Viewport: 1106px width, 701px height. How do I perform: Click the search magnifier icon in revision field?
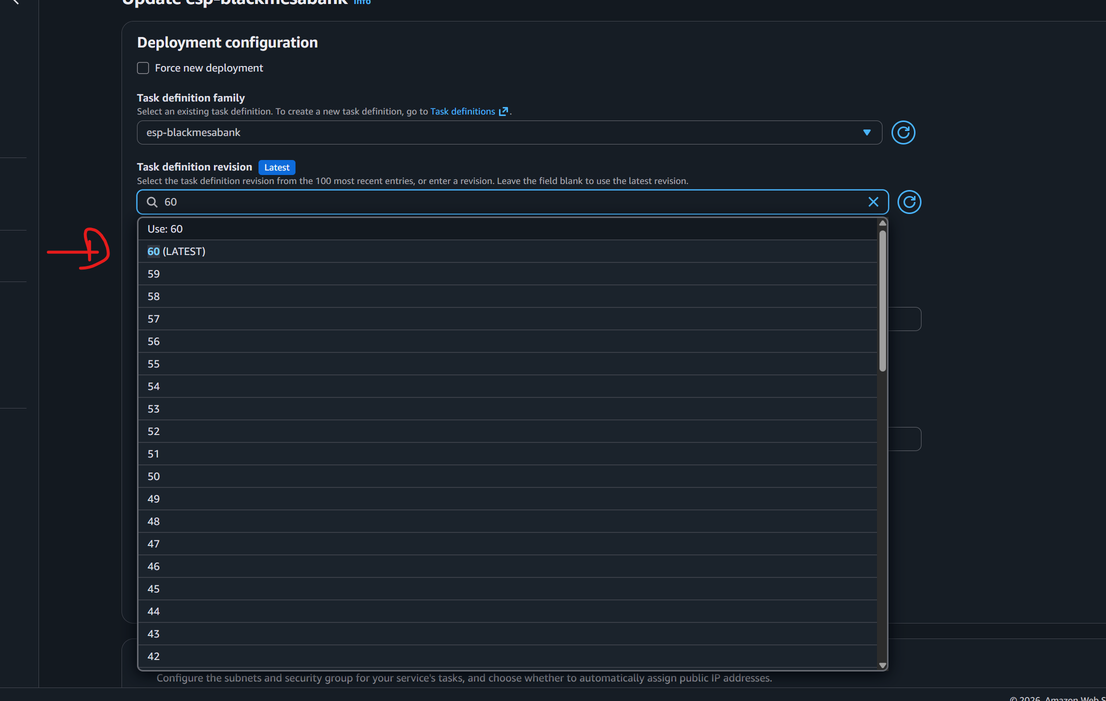152,202
